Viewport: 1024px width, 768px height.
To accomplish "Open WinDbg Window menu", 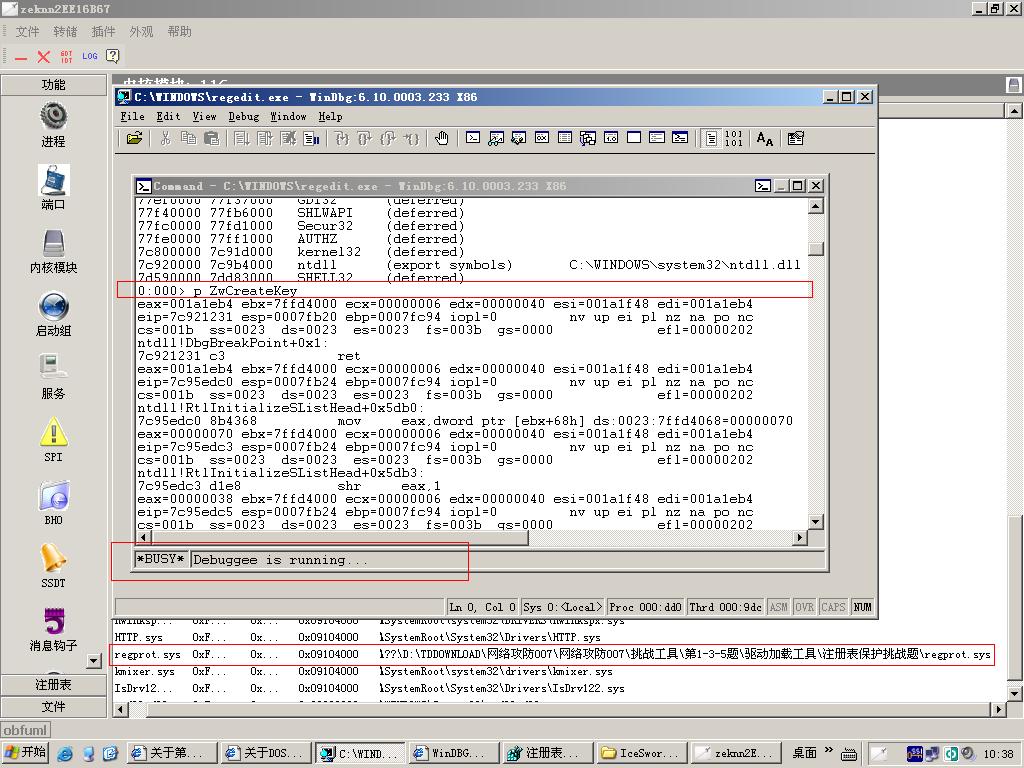I will coord(288,116).
